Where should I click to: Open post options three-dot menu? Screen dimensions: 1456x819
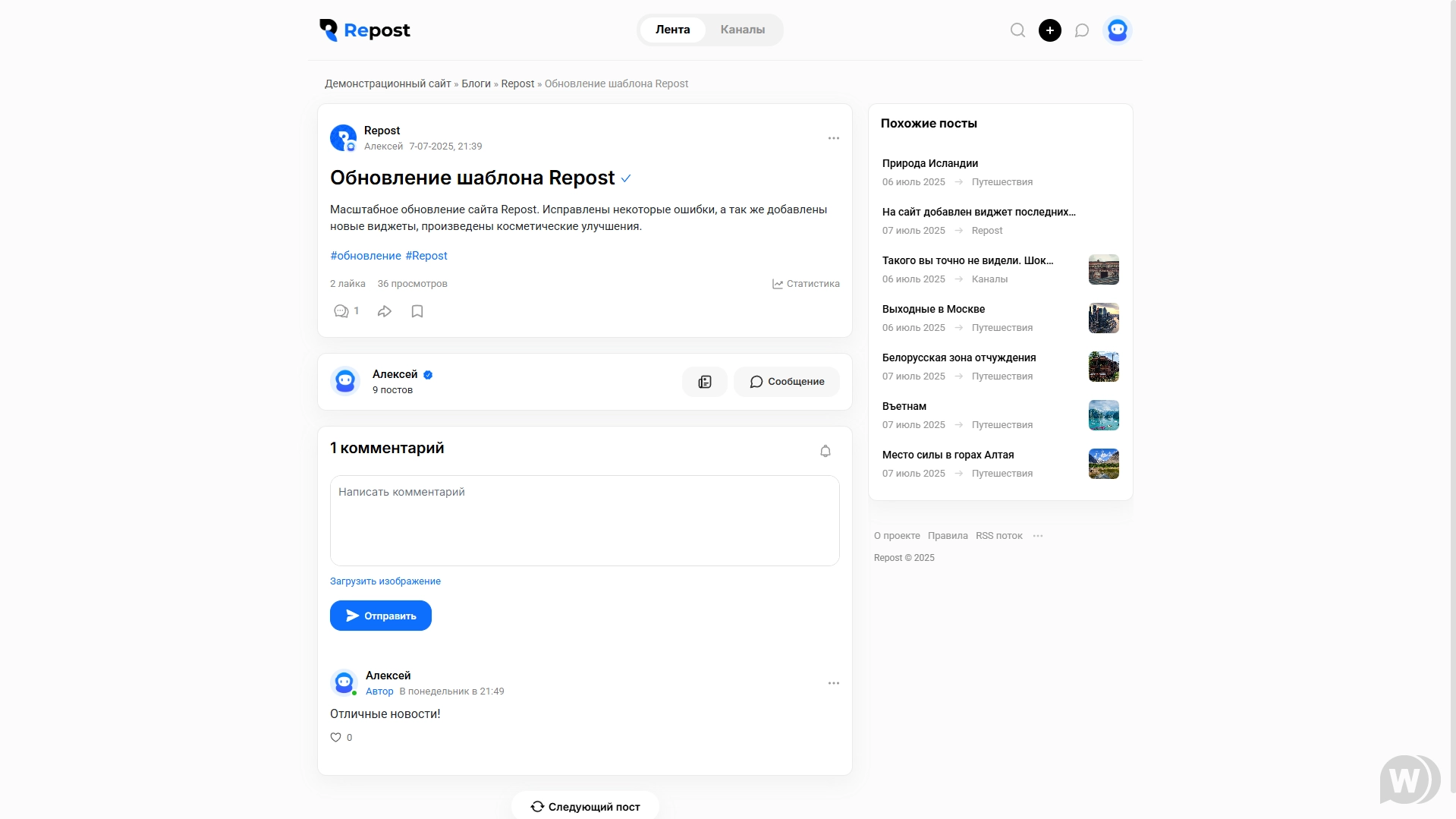[x=833, y=138]
